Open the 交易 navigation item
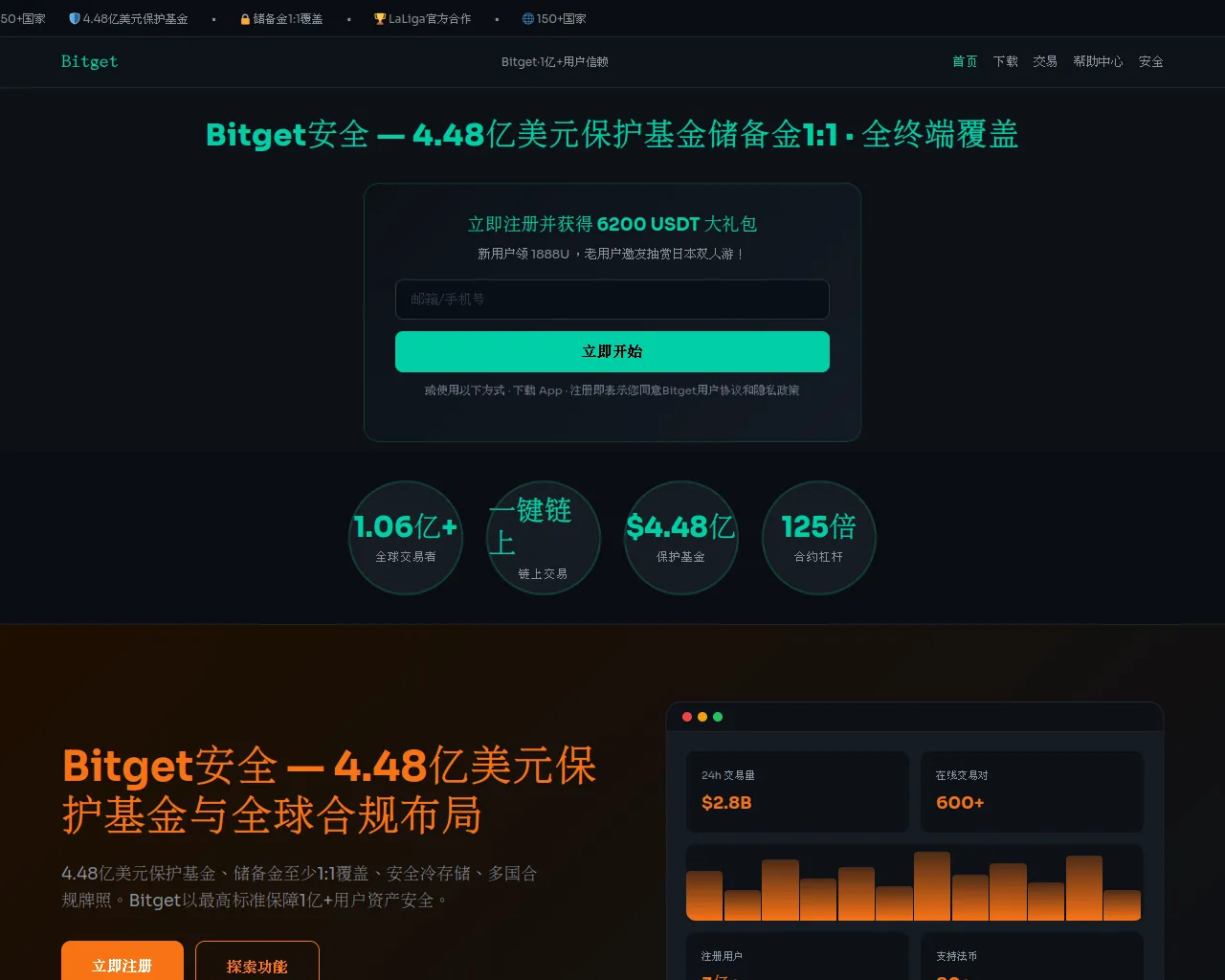1225x980 pixels. pos(1045,61)
